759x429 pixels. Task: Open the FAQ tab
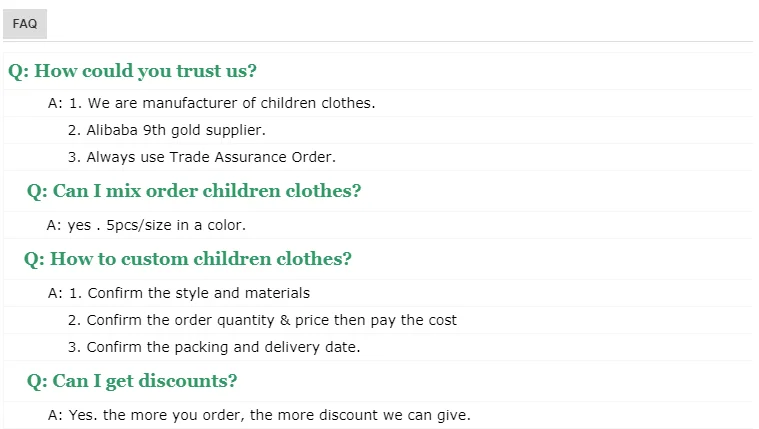pyautogui.click(x=25, y=23)
